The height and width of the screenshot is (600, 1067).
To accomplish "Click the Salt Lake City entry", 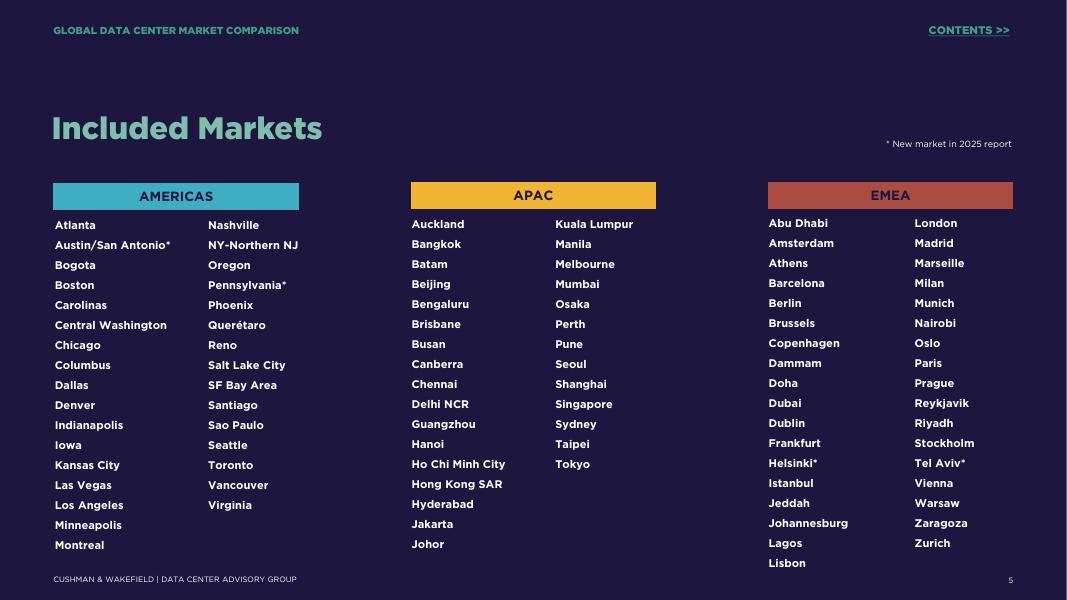I will point(247,365).
